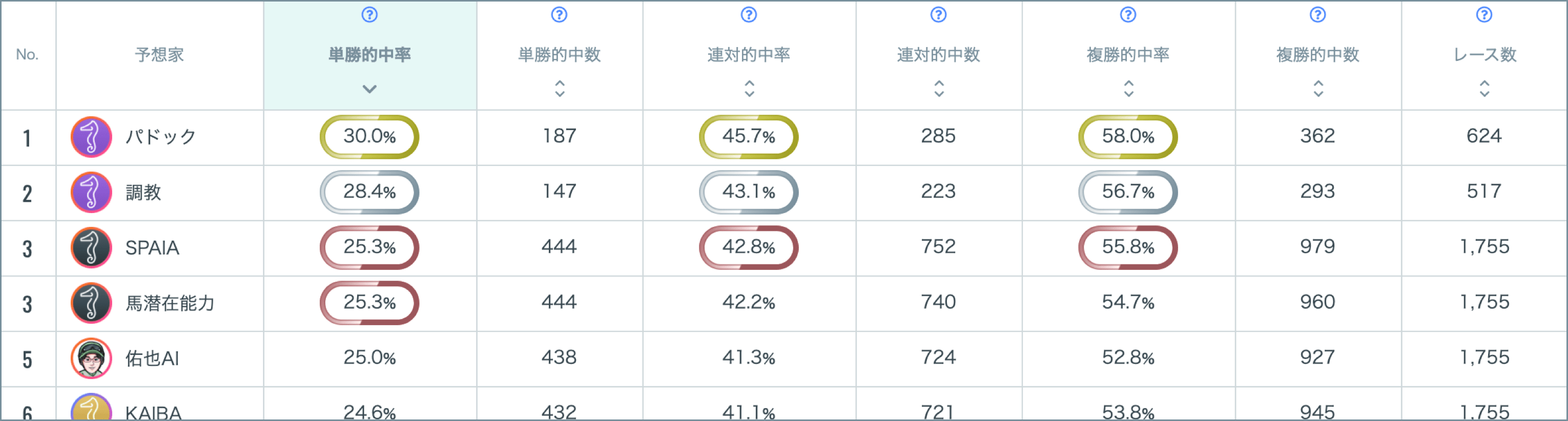Open the 馬潜在能力 predictor link
The height and width of the screenshot is (421, 1568).
(170, 303)
